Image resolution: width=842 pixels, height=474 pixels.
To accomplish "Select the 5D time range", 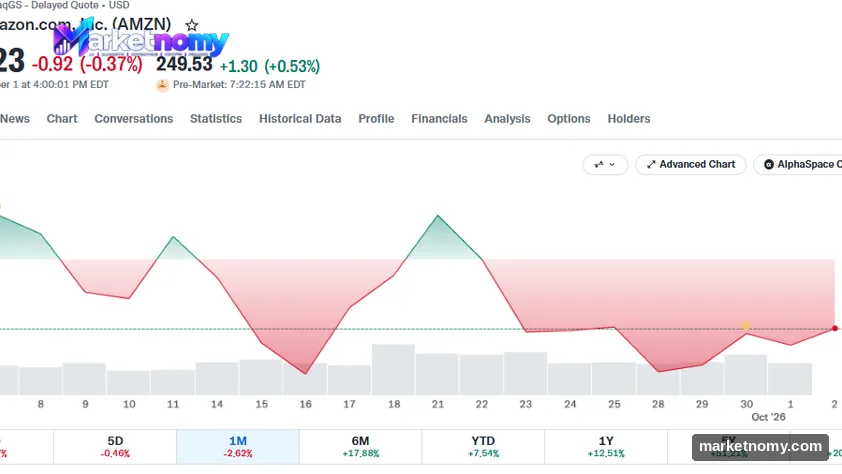I will [115, 447].
